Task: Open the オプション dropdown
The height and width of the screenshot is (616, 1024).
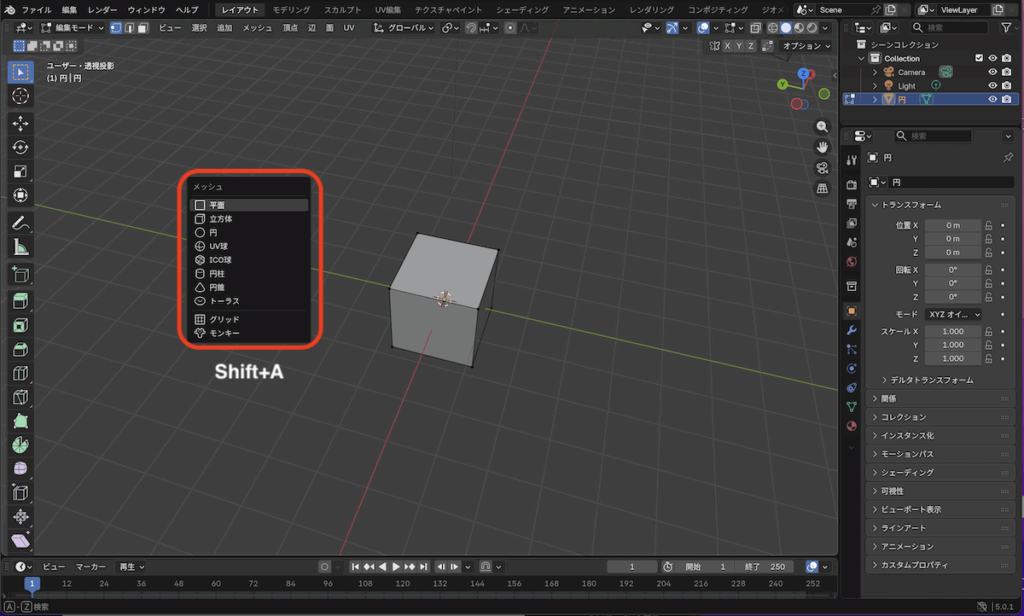Action: tap(805, 46)
